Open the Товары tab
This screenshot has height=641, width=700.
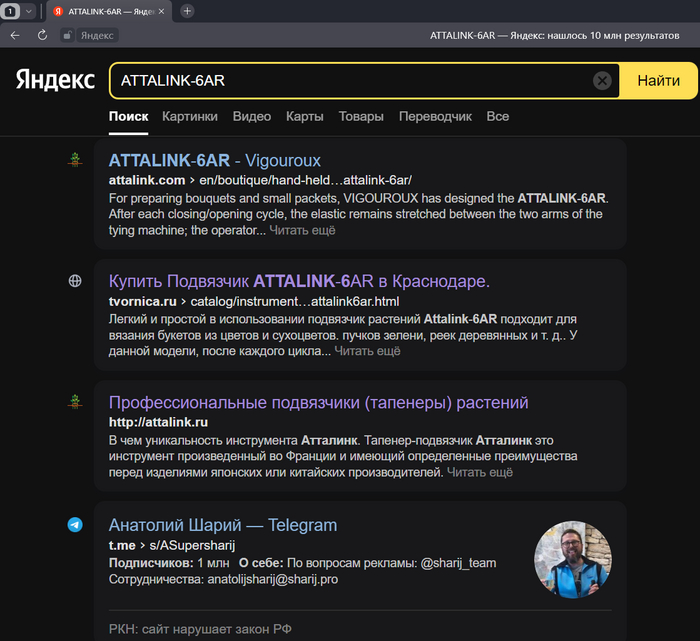[x=361, y=117]
